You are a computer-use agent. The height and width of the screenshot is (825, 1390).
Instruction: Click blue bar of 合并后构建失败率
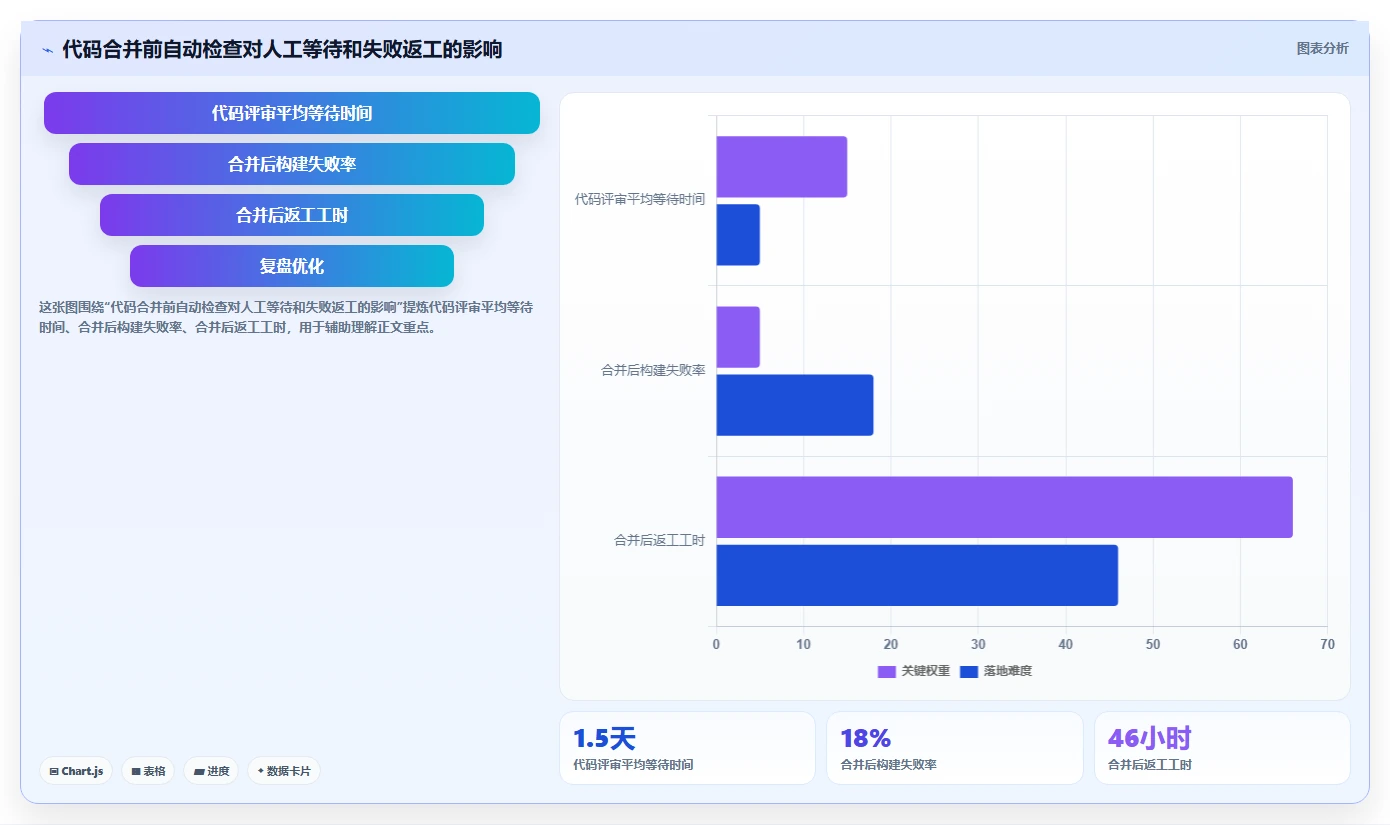[x=795, y=405]
